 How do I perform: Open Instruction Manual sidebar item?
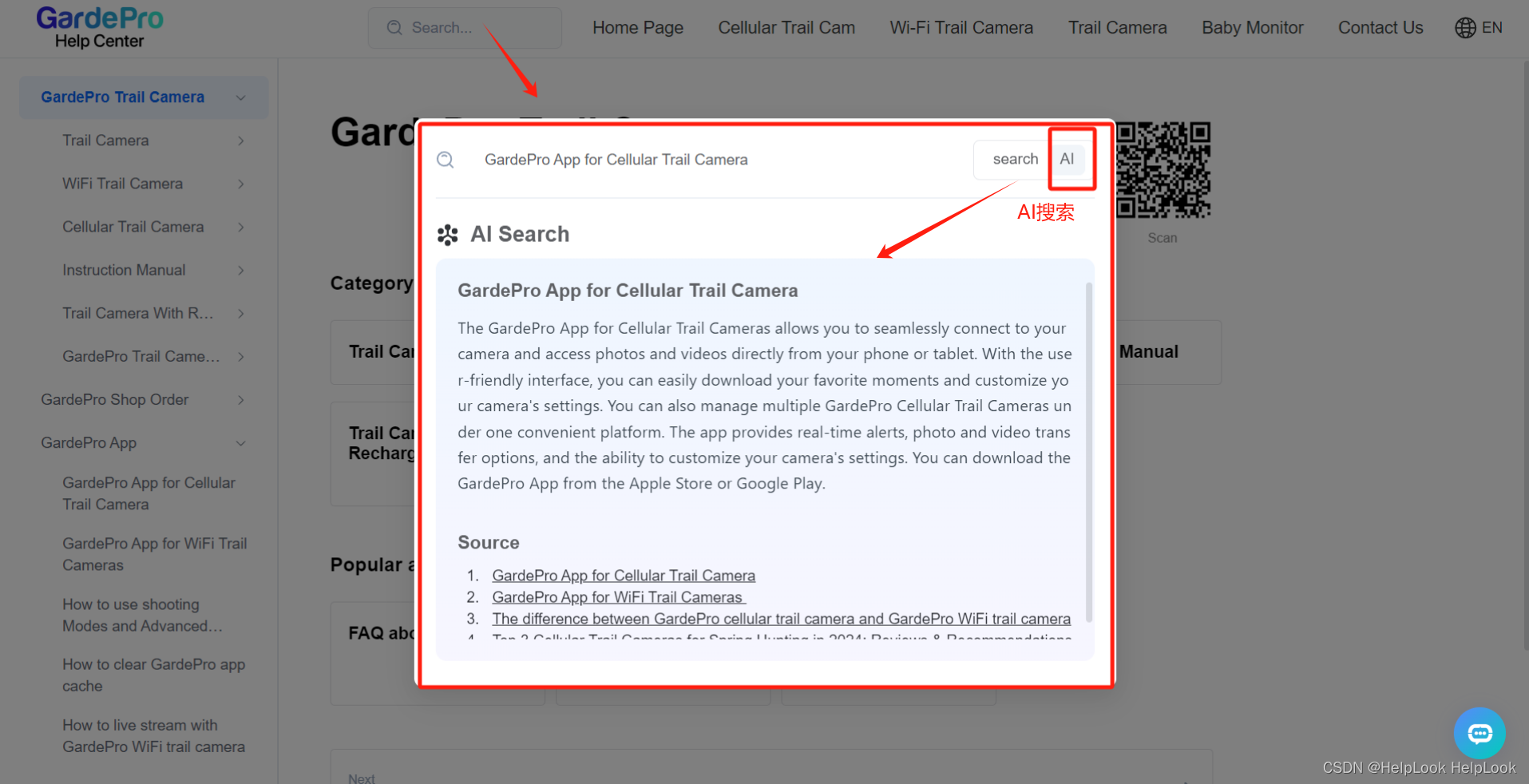coord(124,271)
